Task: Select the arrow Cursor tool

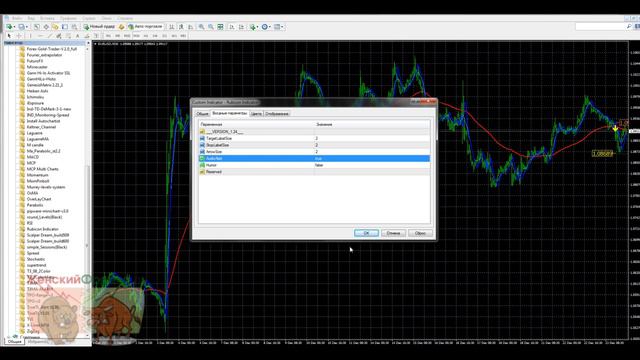Action: [x=9, y=36]
